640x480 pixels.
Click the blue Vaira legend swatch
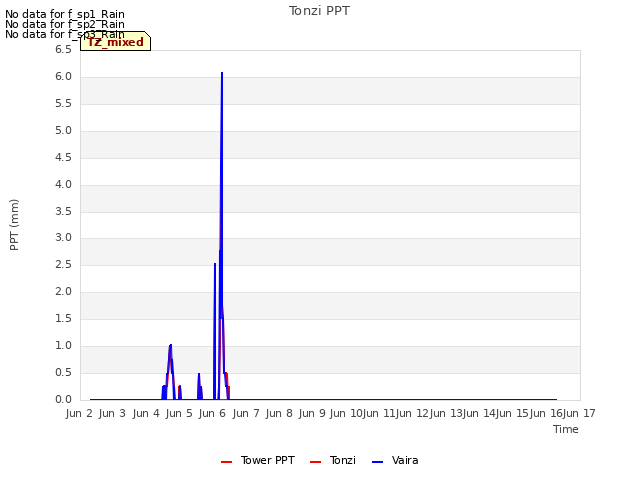(x=378, y=462)
